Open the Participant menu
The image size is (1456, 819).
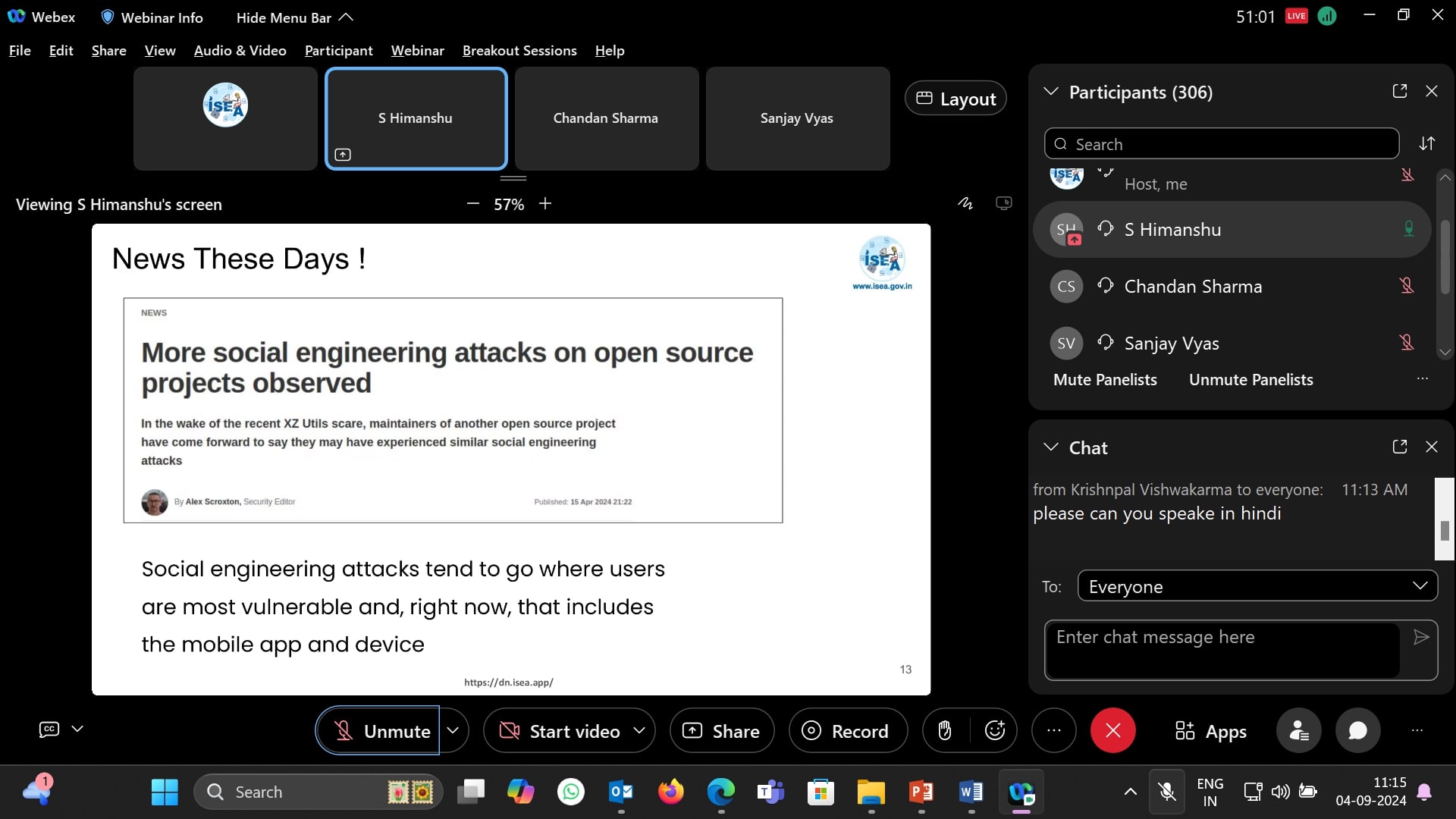(338, 51)
